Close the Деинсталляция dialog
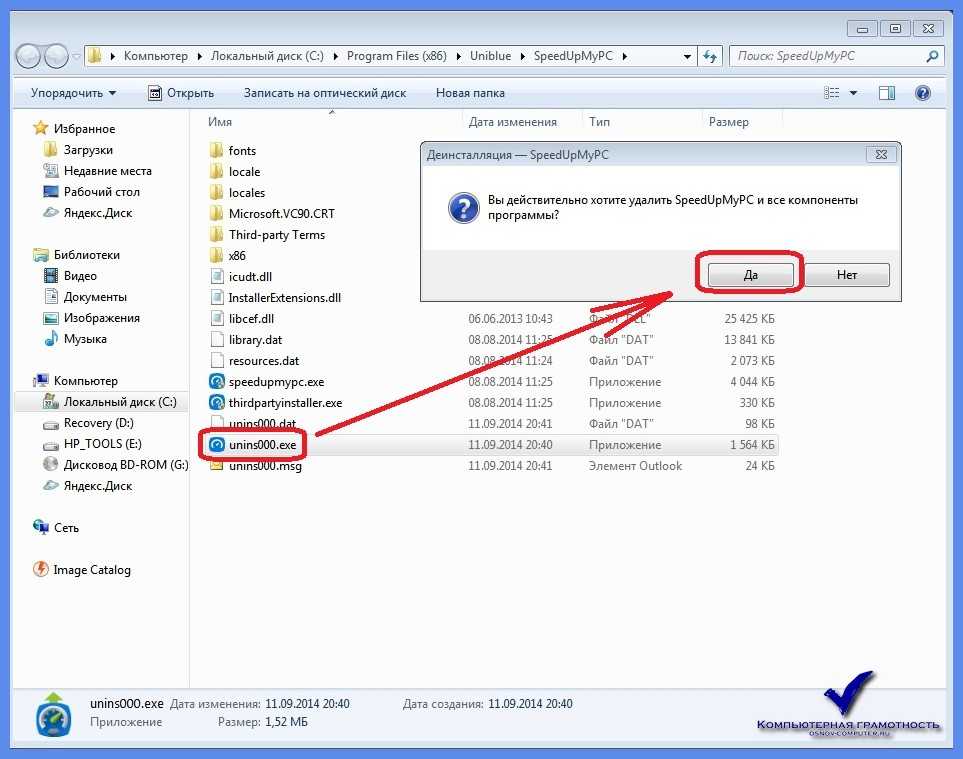The width and height of the screenshot is (963, 759). pos(881,154)
